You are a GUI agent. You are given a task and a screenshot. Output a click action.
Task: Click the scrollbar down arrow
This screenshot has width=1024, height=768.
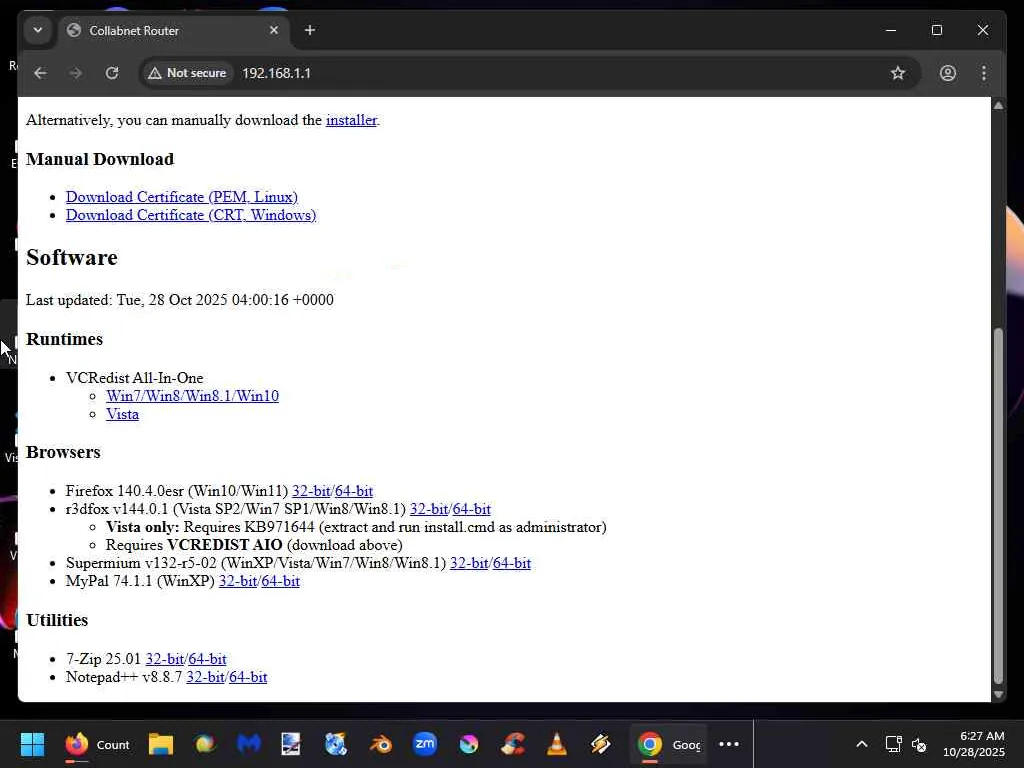(x=998, y=694)
